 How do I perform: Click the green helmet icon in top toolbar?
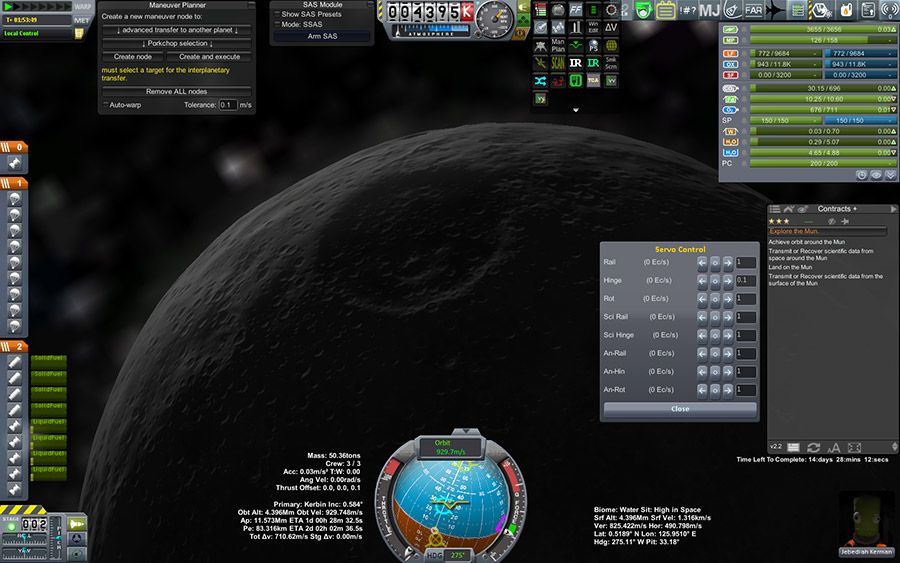(643, 10)
